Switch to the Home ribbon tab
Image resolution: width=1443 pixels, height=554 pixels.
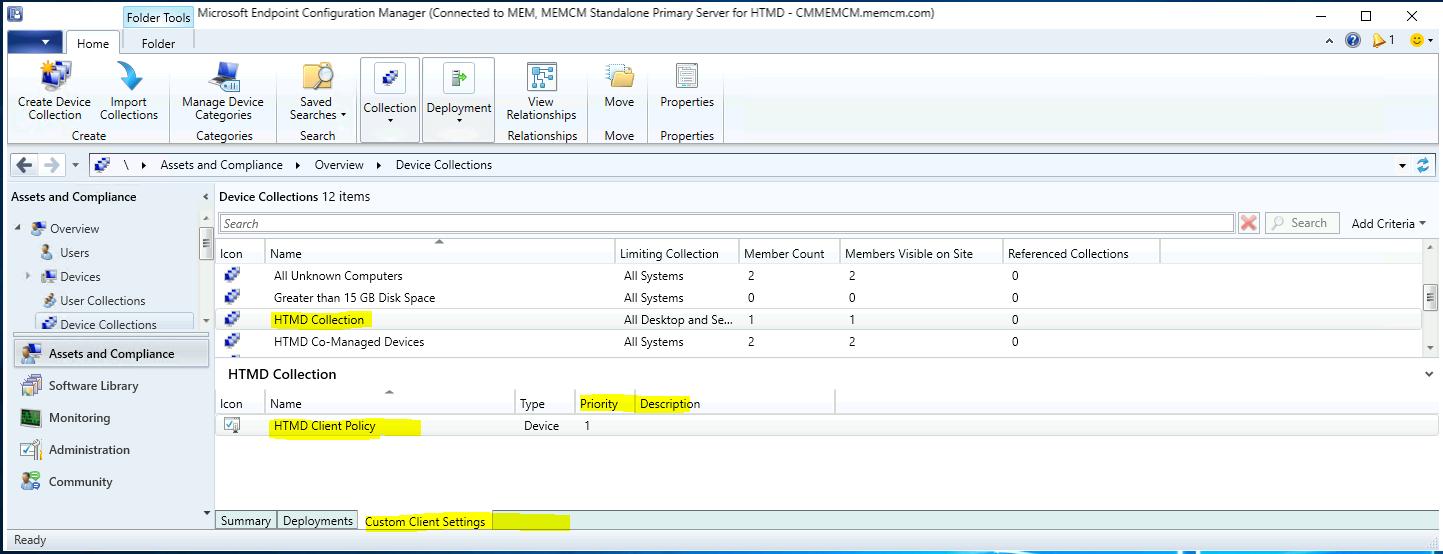(93, 43)
